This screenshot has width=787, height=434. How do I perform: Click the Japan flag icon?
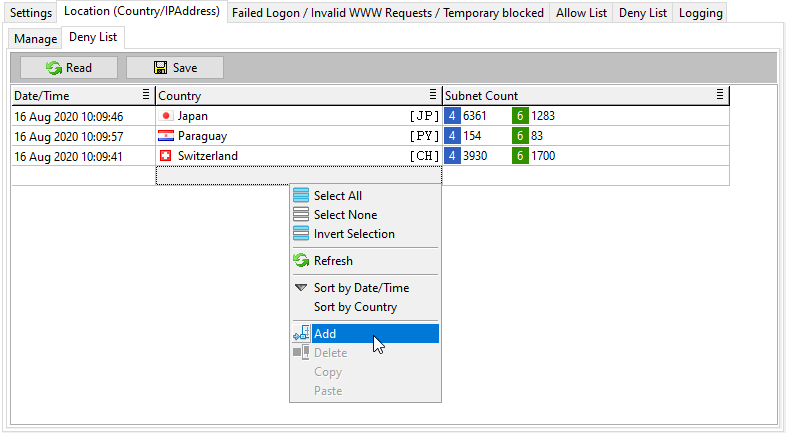tap(166, 116)
